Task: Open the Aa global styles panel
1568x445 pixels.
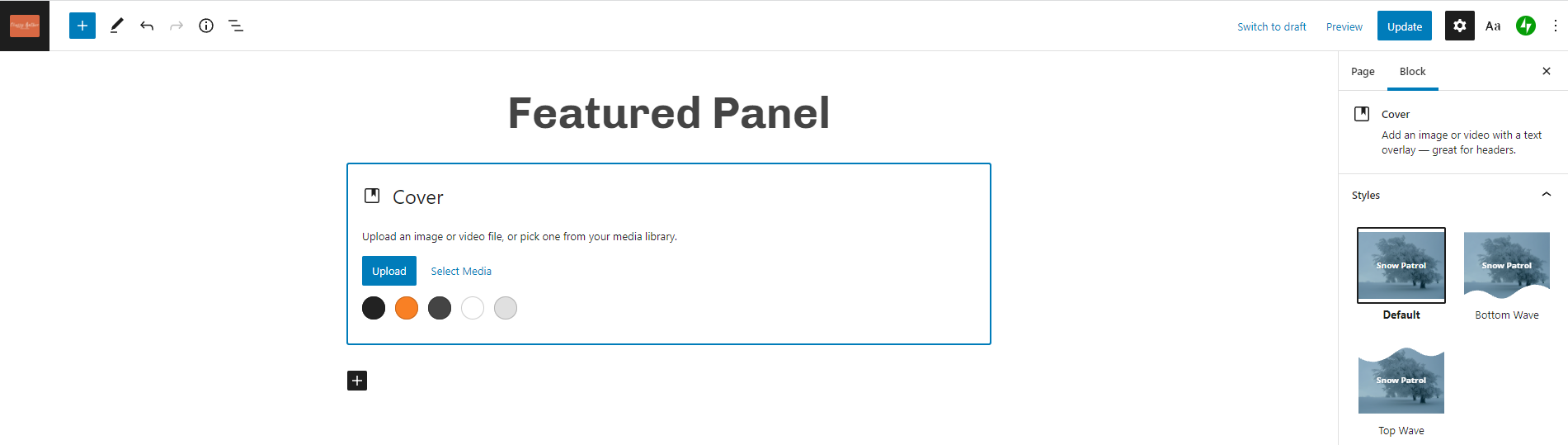Action: click(1493, 26)
